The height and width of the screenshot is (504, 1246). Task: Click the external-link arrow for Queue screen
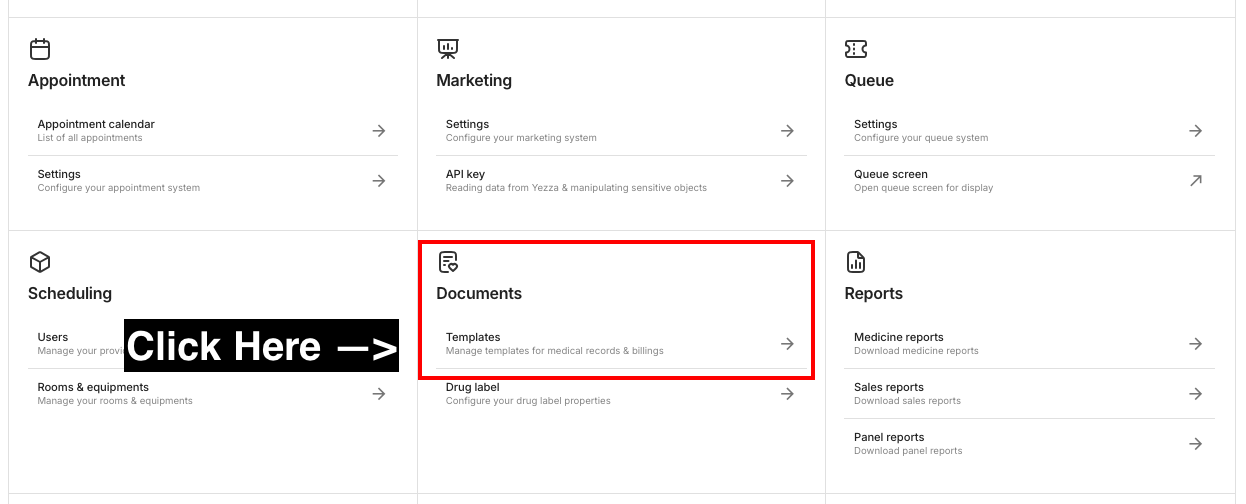[x=1195, y=181]
